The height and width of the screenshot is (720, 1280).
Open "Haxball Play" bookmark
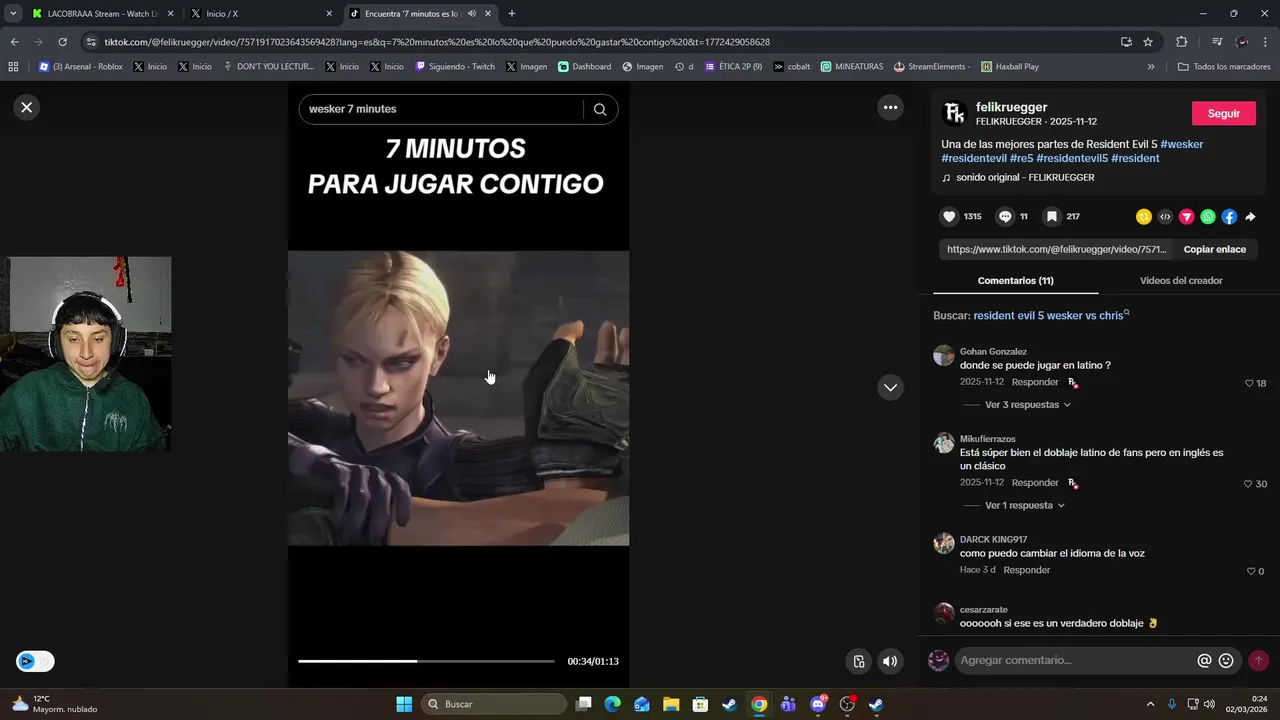1010,67
